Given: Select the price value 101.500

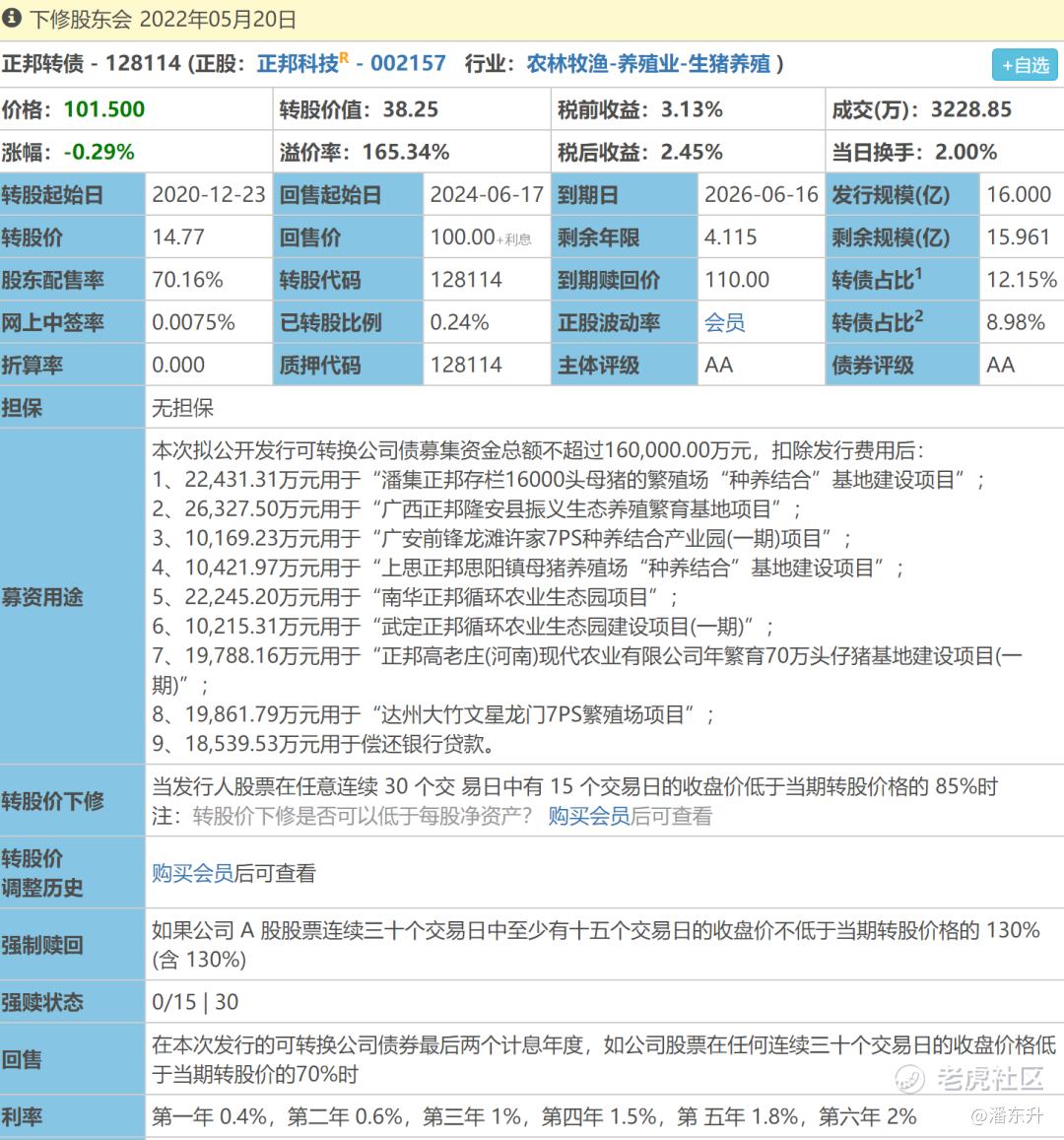Looking at the screenshot, I should tap(103, 109).
